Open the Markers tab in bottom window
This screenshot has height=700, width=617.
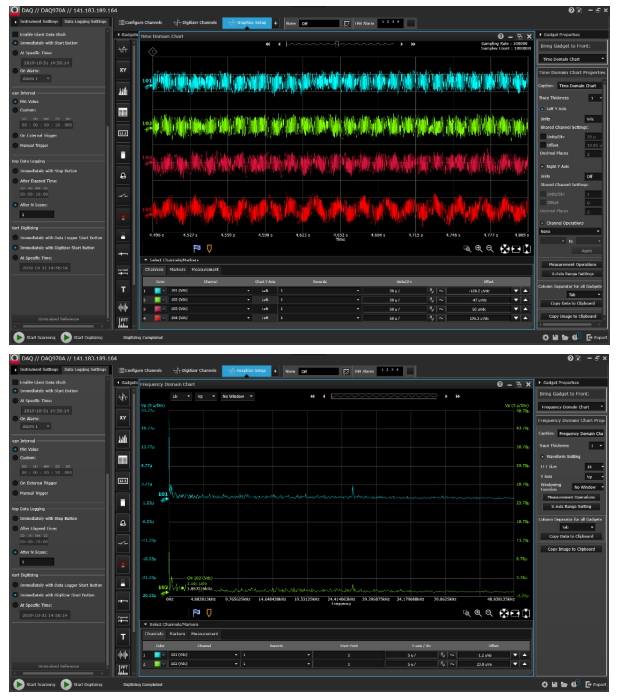coord(177,633)
